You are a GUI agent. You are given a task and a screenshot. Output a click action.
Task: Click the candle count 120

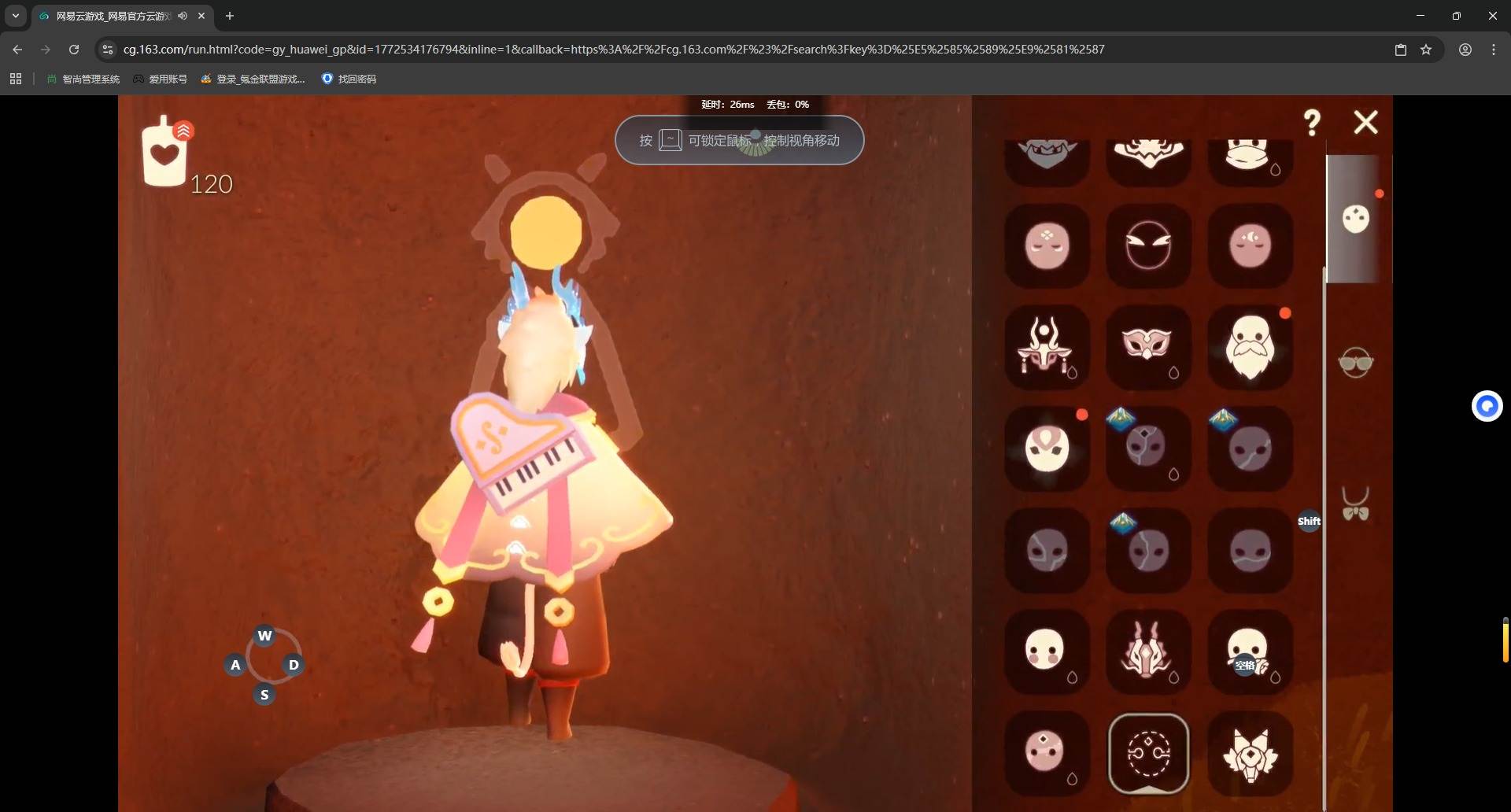tap(212, 184)
